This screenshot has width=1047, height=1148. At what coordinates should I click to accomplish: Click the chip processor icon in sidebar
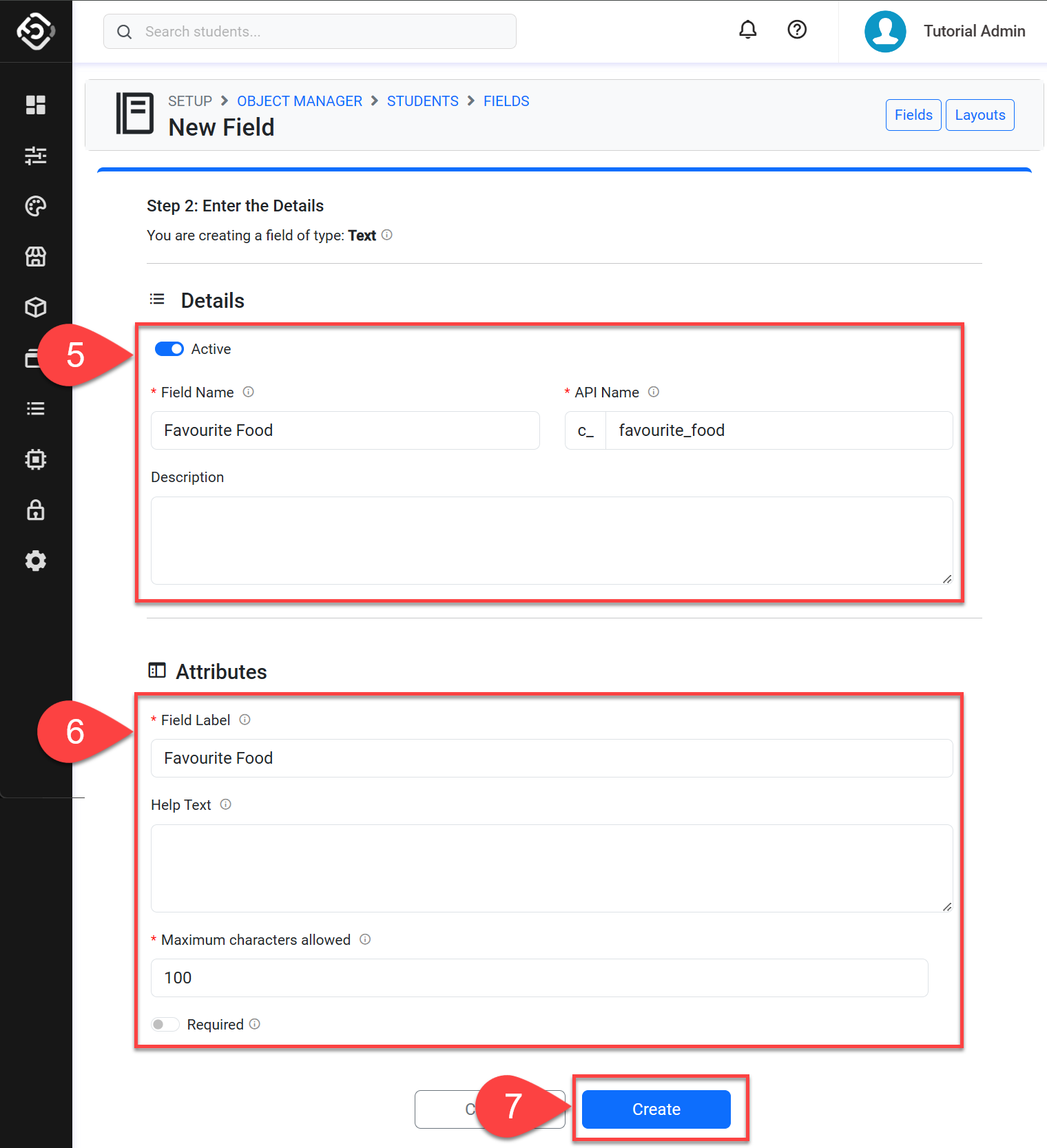(36, 459)
